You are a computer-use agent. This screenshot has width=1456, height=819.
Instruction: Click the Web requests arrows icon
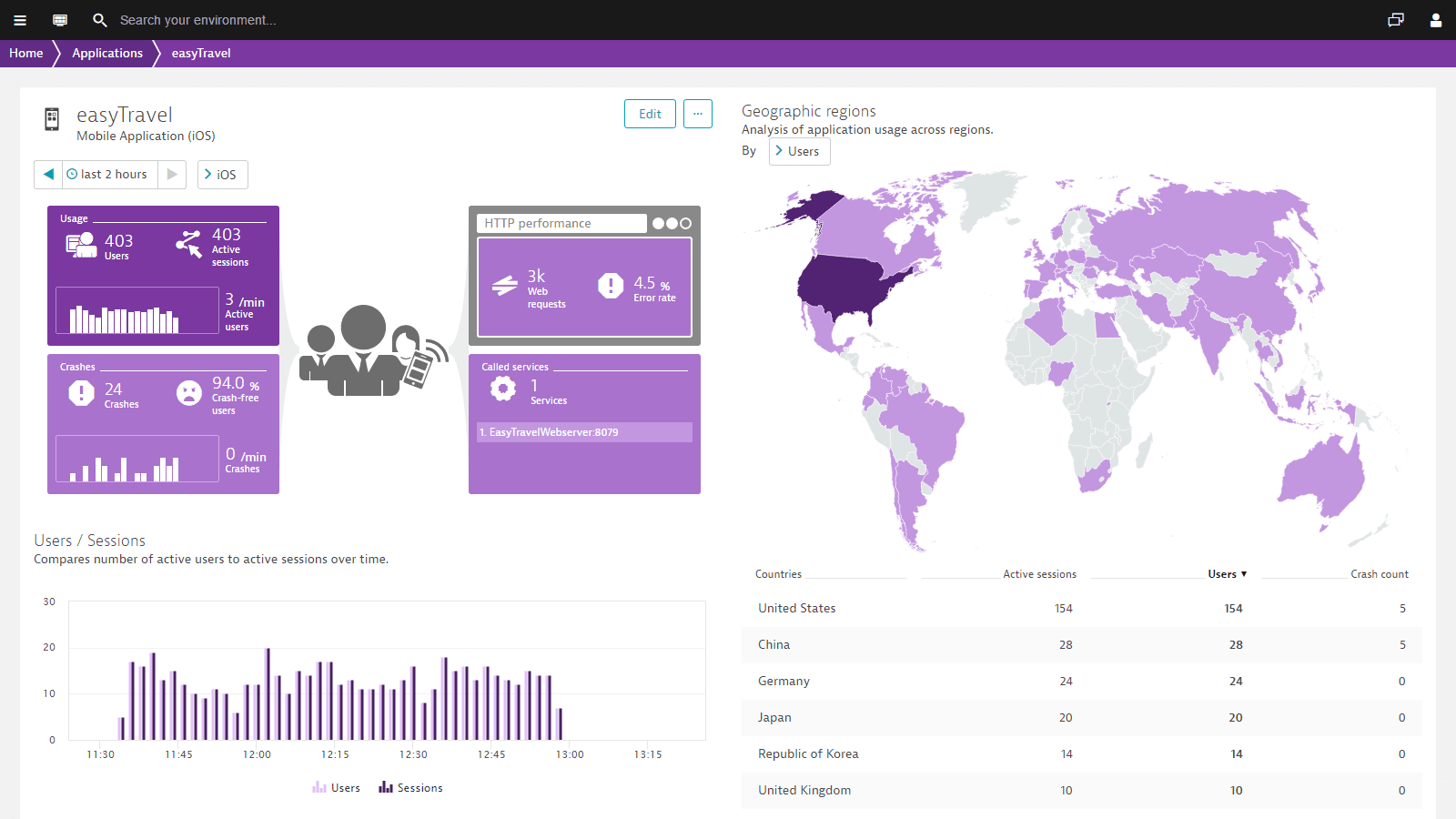pyautogui.click(x=505, y=286)
